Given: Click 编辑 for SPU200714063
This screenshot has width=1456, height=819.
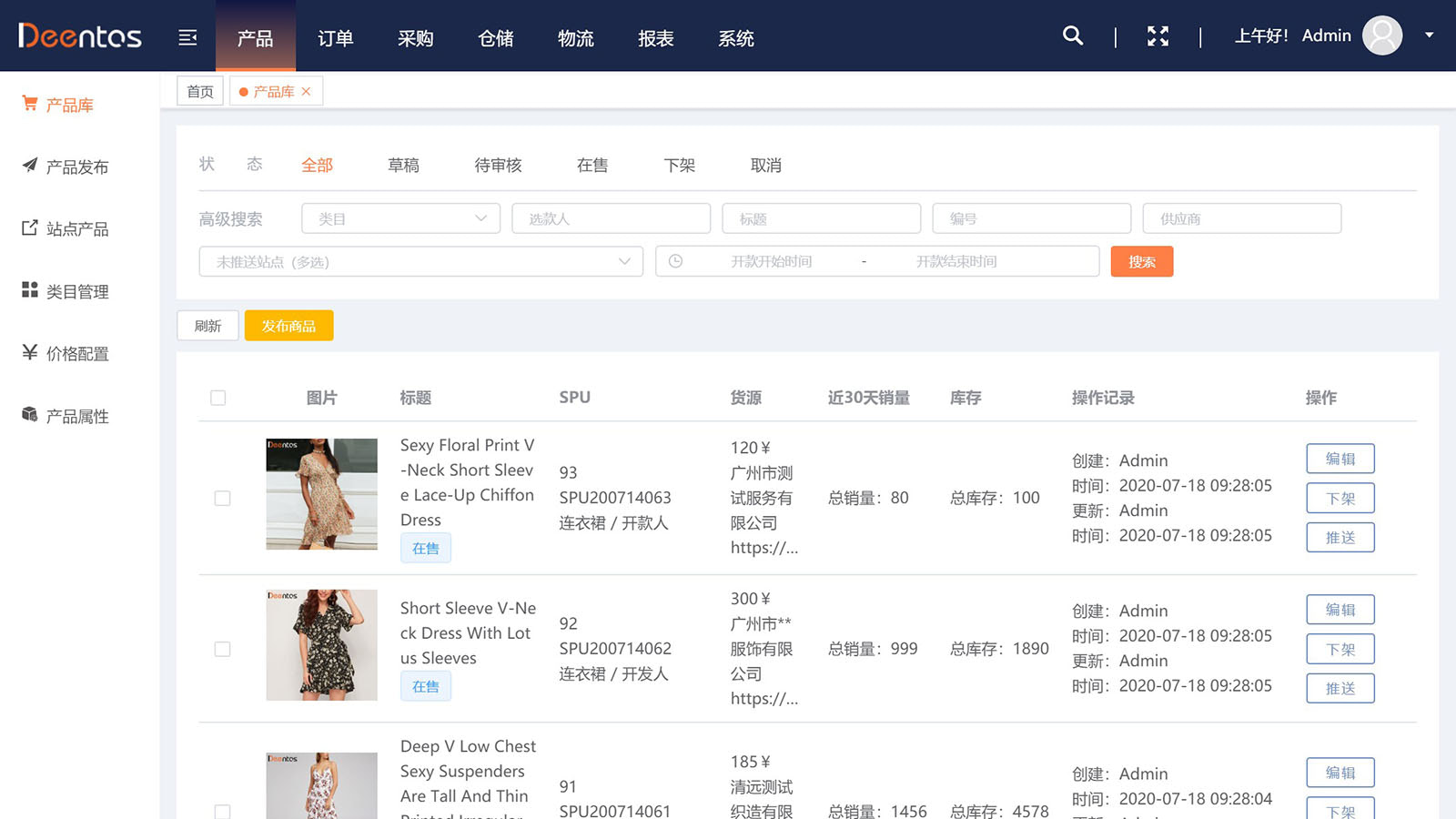Looking at the screenshot, I should click(x=1340, y=459).
